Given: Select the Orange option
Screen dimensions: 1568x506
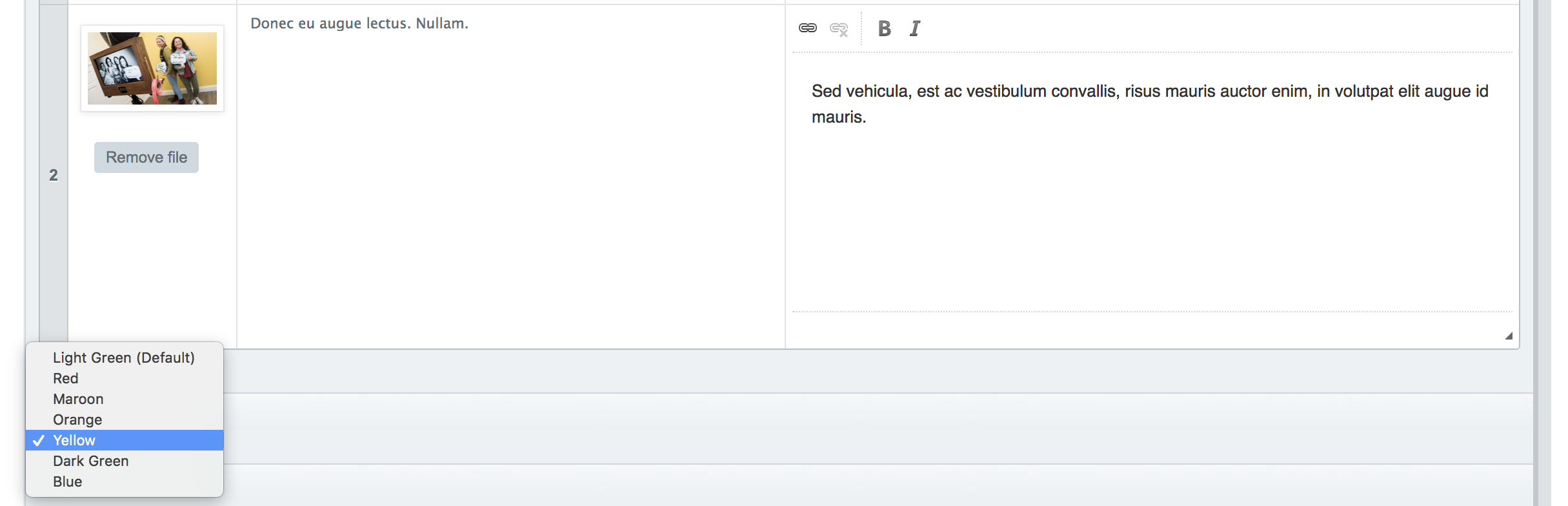Looking at the screenshot, I should pyautogui.click(x=77, y=420).
